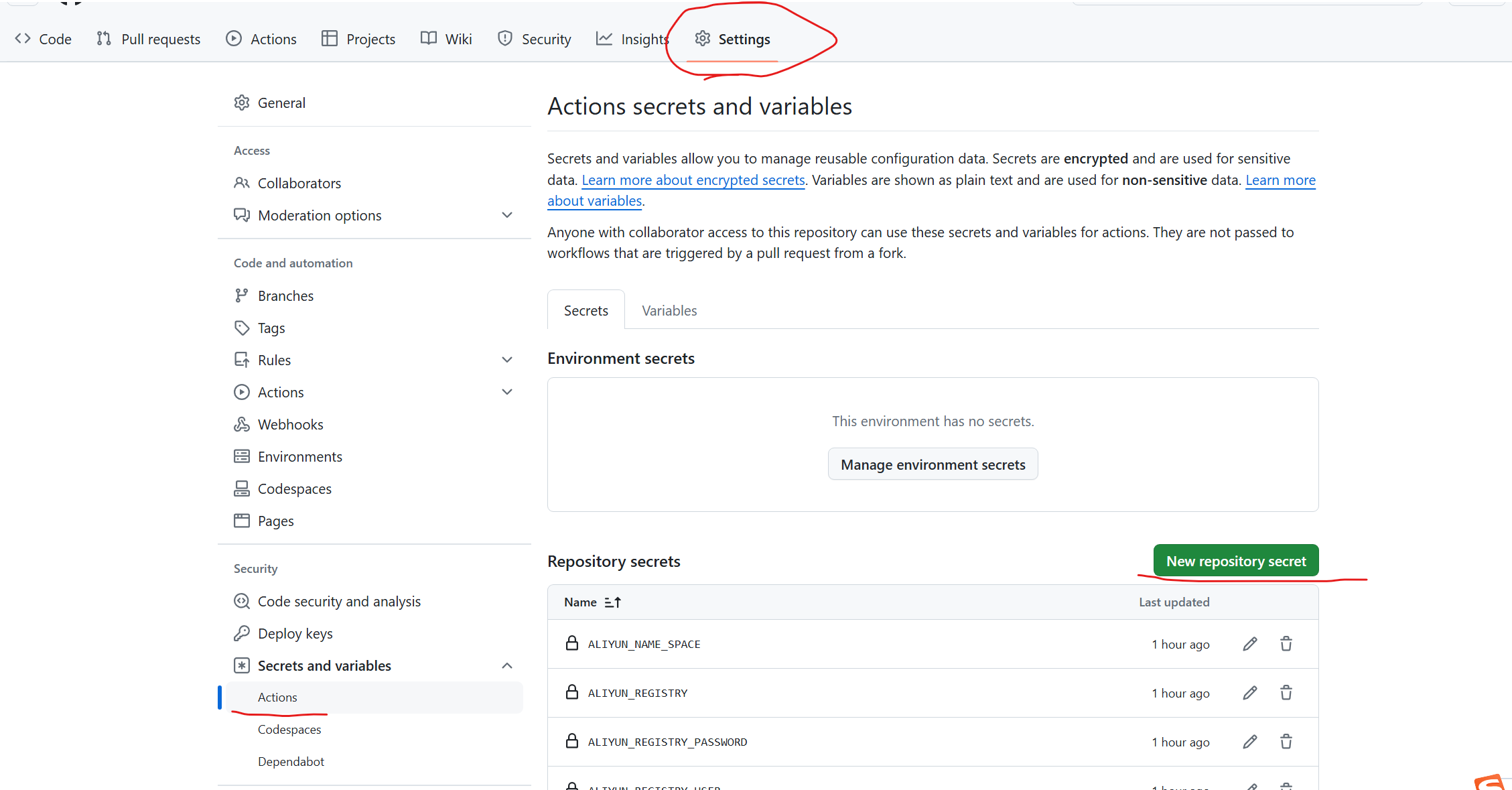The width and height of the screenshot is (1512, 790).
Task: Switch to the Variables tab
Action: coord(669,310)
